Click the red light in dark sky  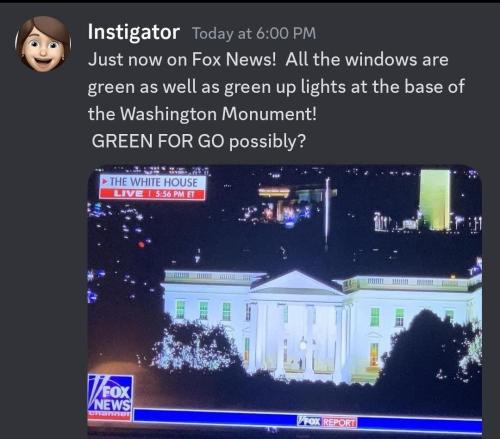click(141, 244)
